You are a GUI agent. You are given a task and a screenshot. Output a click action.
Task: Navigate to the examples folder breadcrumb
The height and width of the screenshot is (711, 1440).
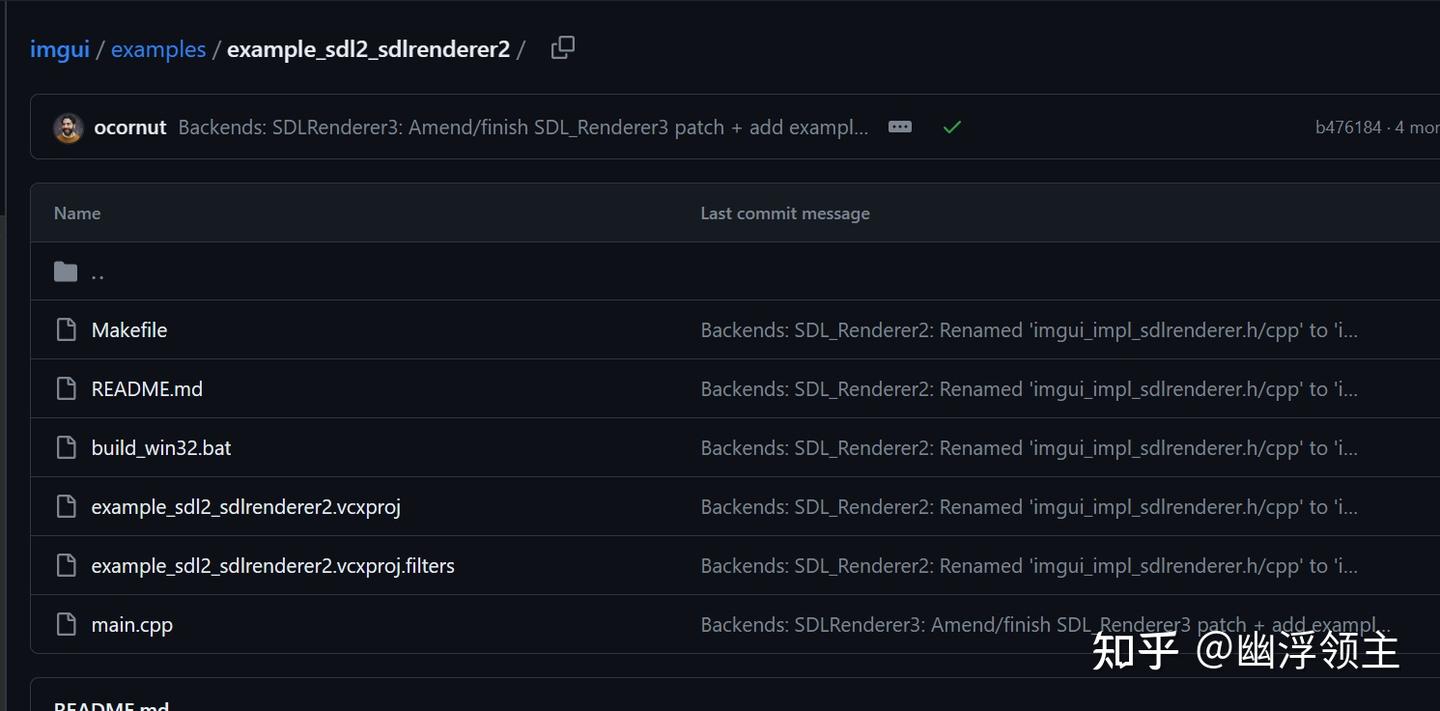tap(158, 49)
